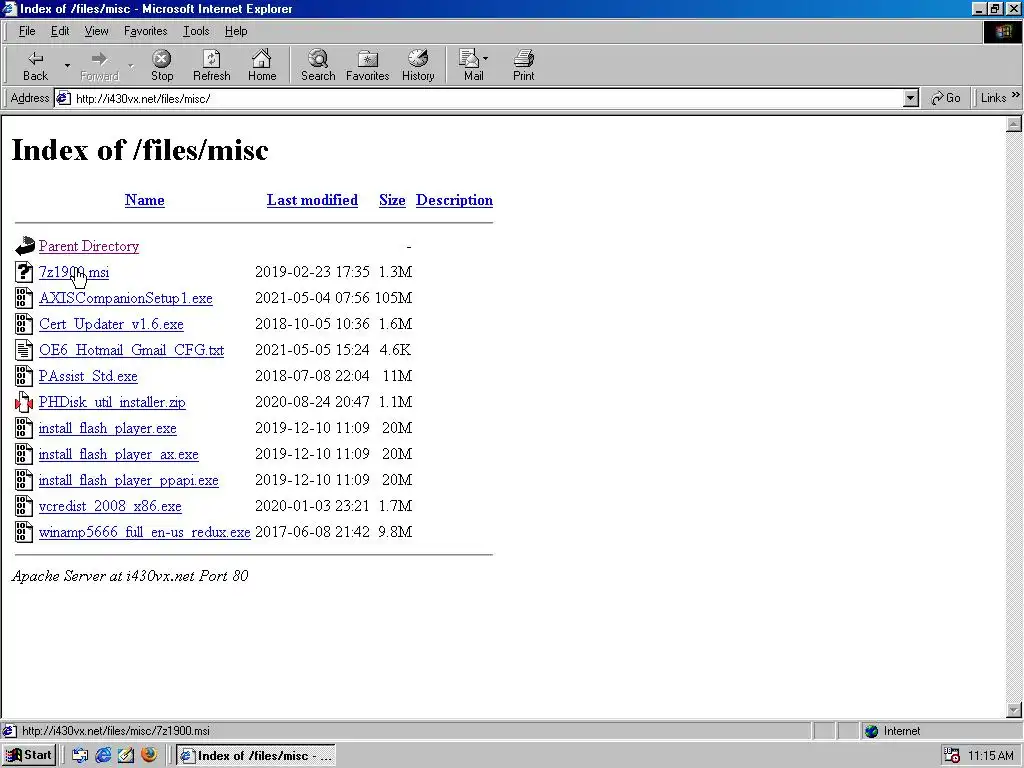
Task: Expand the Mail button dropdown arrow
Action: pyautogui.click(x=485, y=59)
